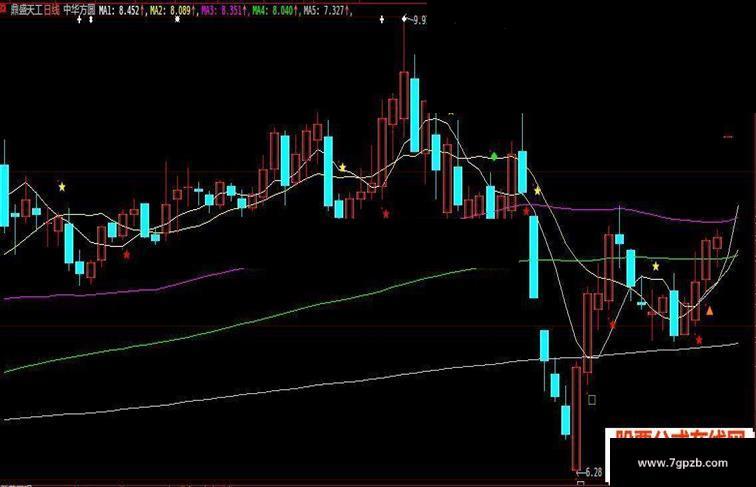756x487 pixels.
Task: Click the leftmost red star signal
Action: point(126,255)
